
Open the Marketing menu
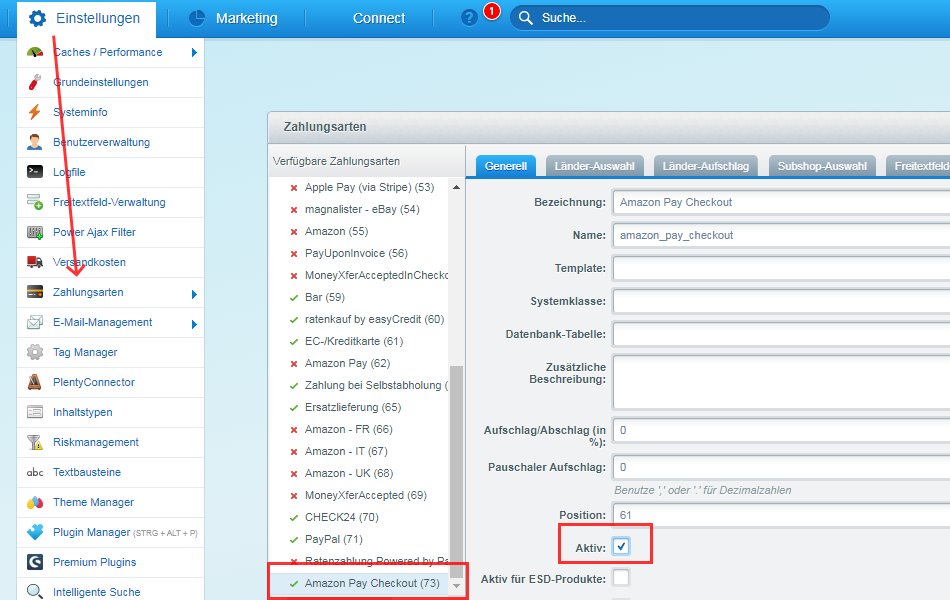(246, 18)
